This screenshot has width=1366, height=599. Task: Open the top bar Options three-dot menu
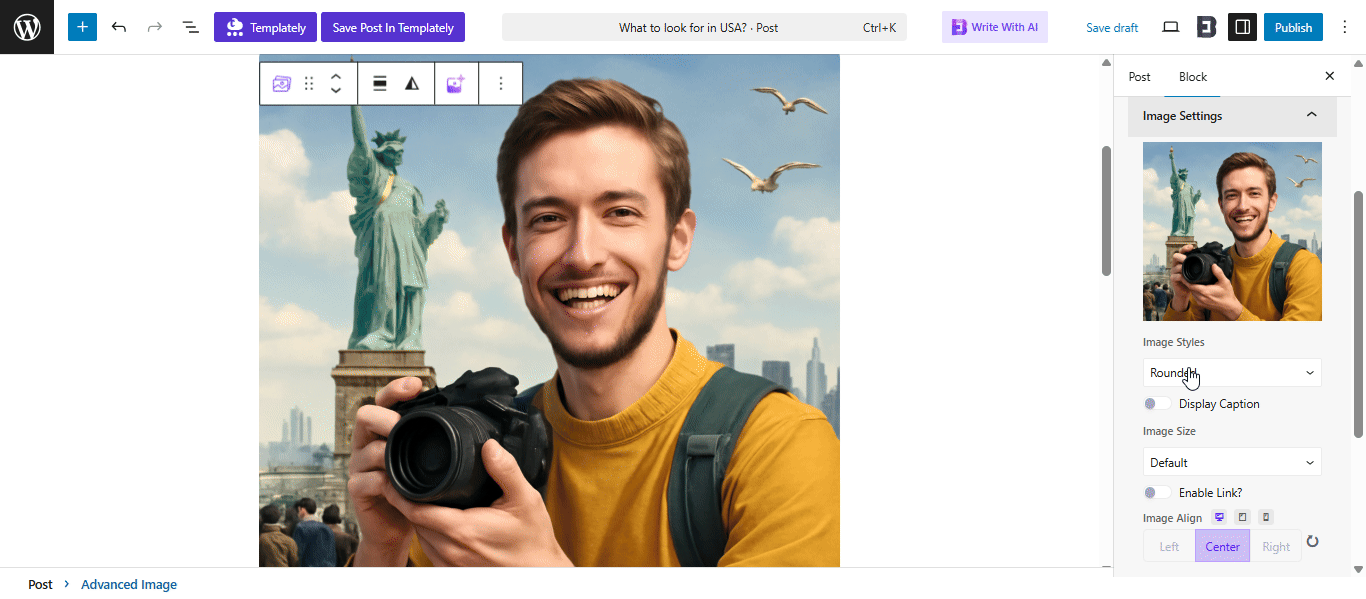pos(1345,27)
